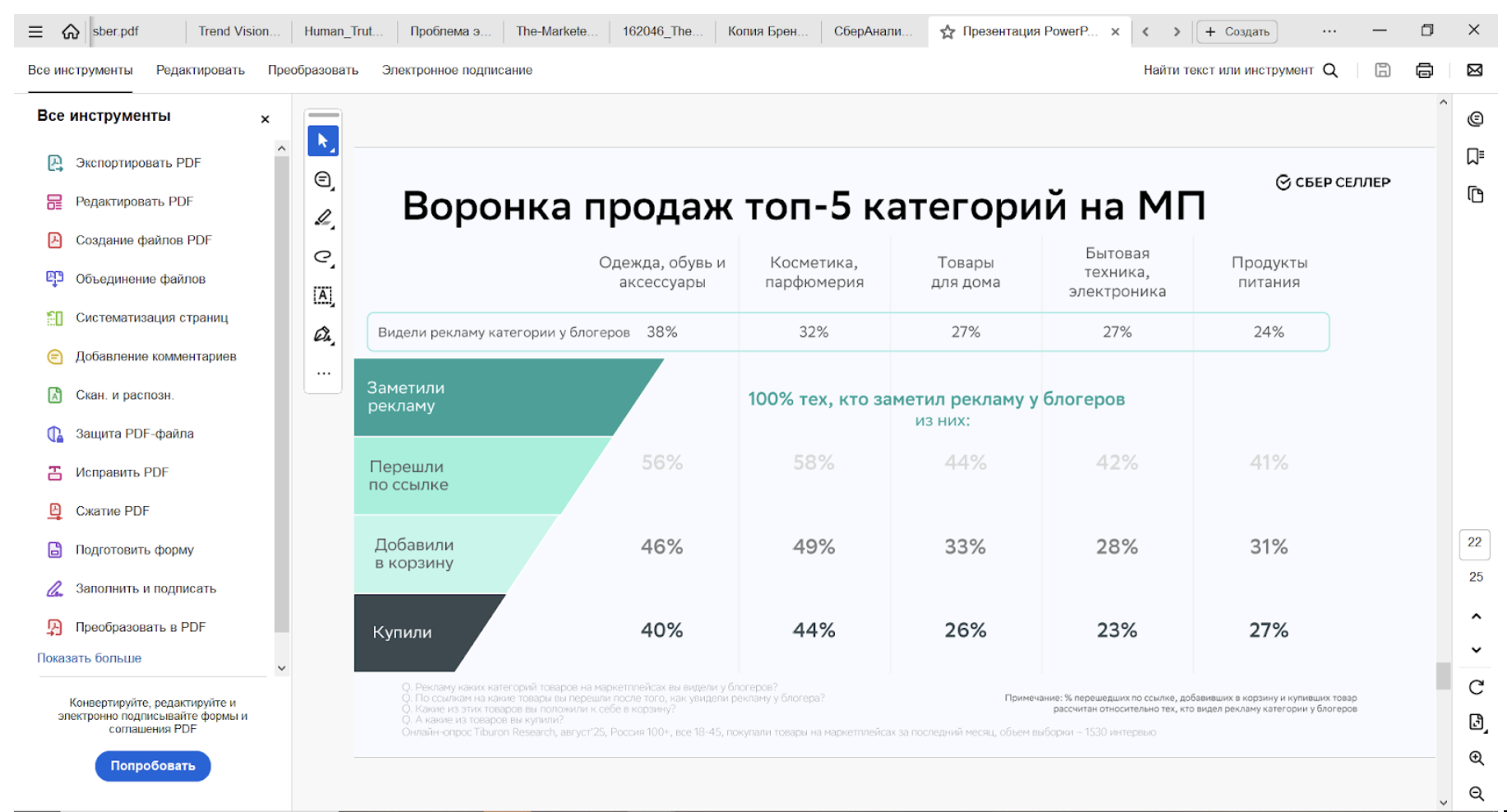The width and height of the screenshot is (1512, 812).
Task: Go to next page with down chevron
Action: pyautogui.click(x=1476, y=650)
